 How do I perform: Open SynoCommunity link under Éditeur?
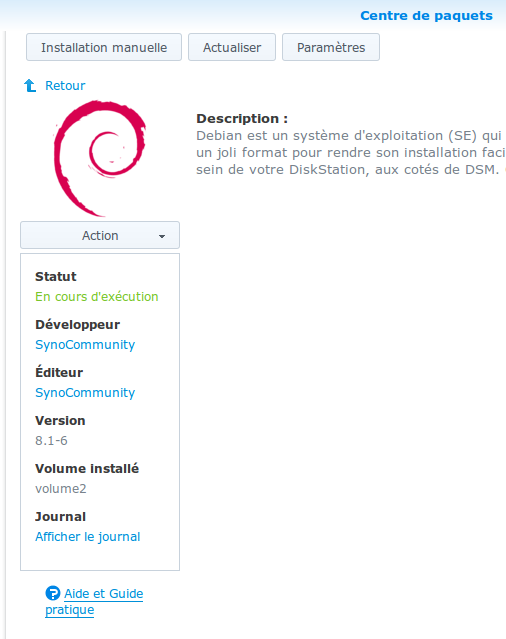click(85, 393)
